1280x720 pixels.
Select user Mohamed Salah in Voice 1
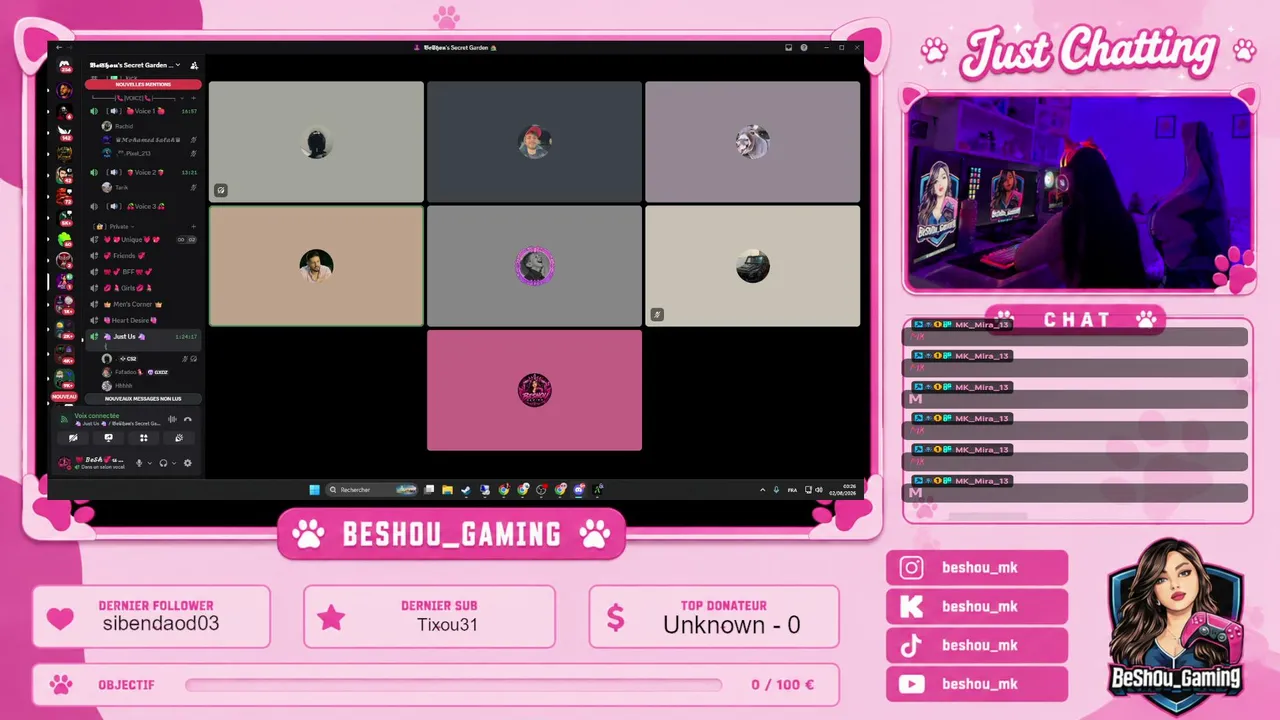[150, 140]
